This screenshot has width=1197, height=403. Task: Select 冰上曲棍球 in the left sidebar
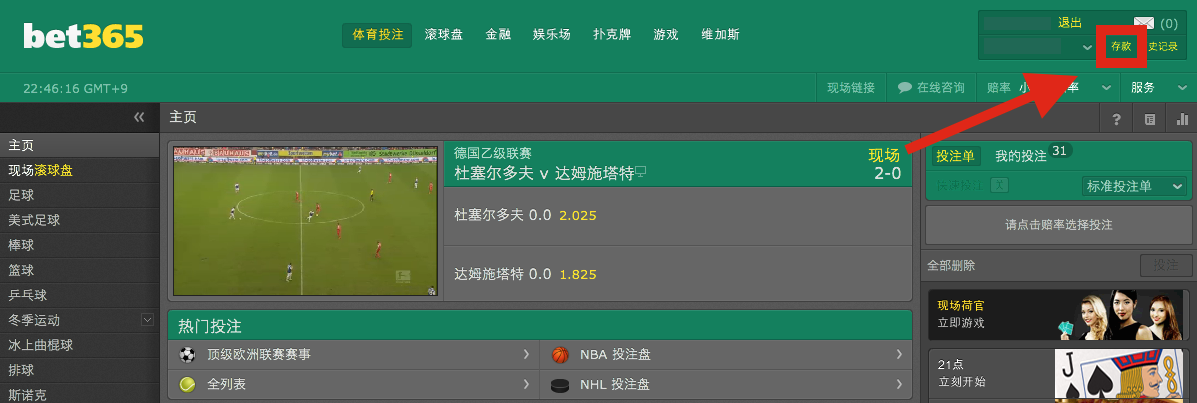(x=79, y=345)
